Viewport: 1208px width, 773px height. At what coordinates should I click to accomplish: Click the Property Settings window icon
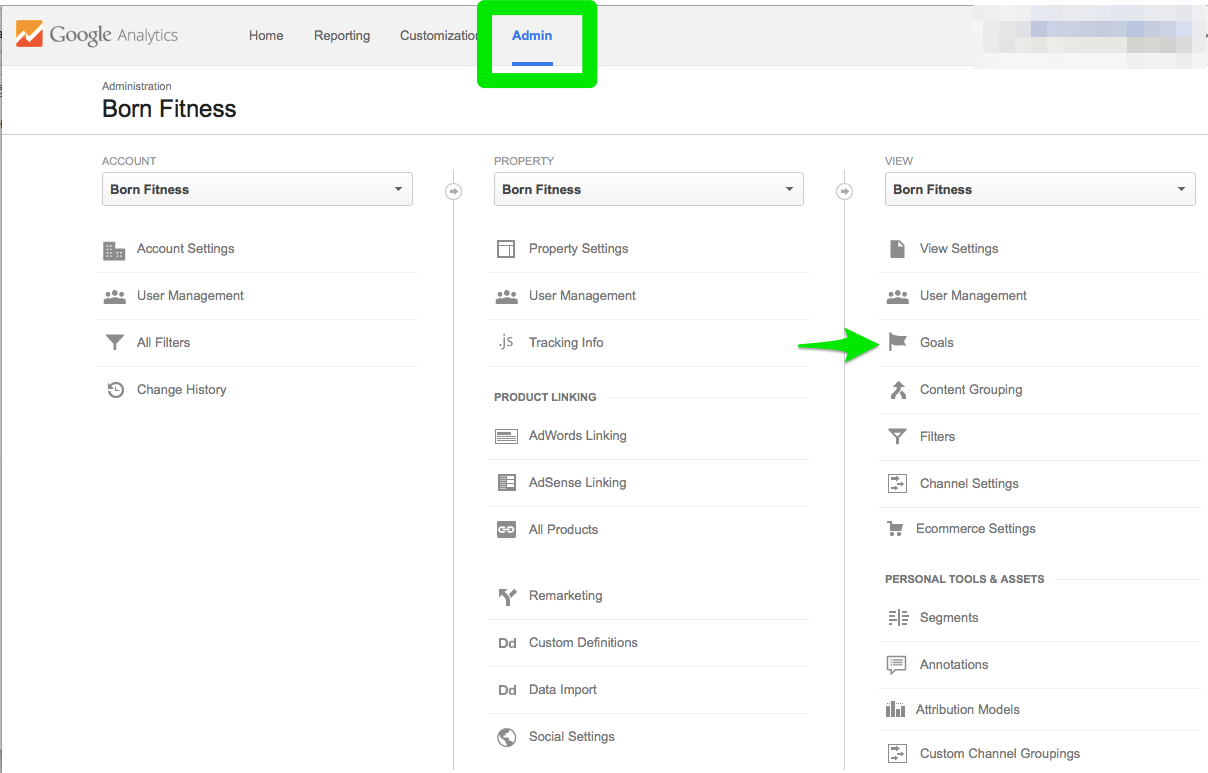click(x=506, y=249)
